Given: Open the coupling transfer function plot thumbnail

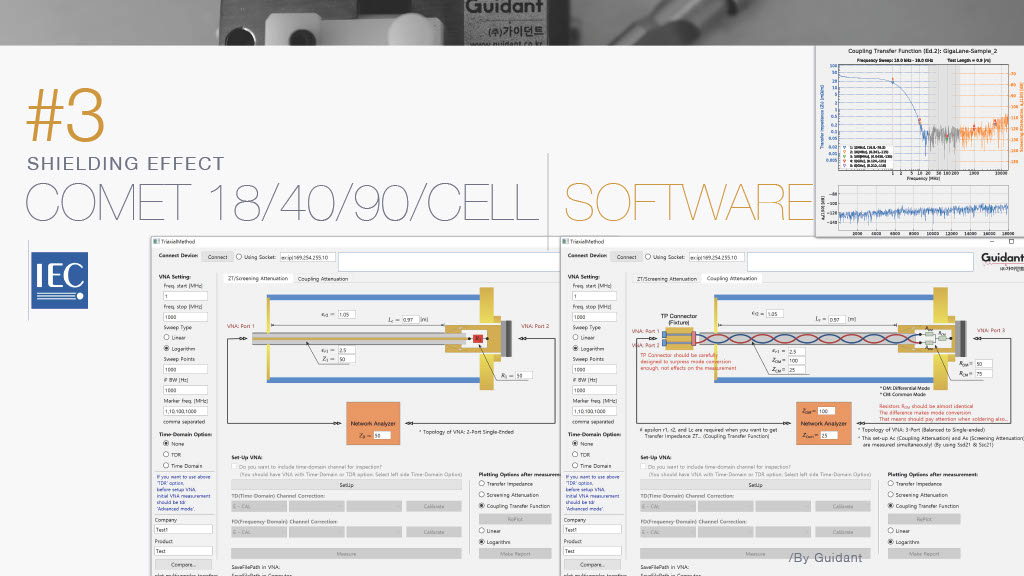Looking at the screenshot, I should pos(920,141).
